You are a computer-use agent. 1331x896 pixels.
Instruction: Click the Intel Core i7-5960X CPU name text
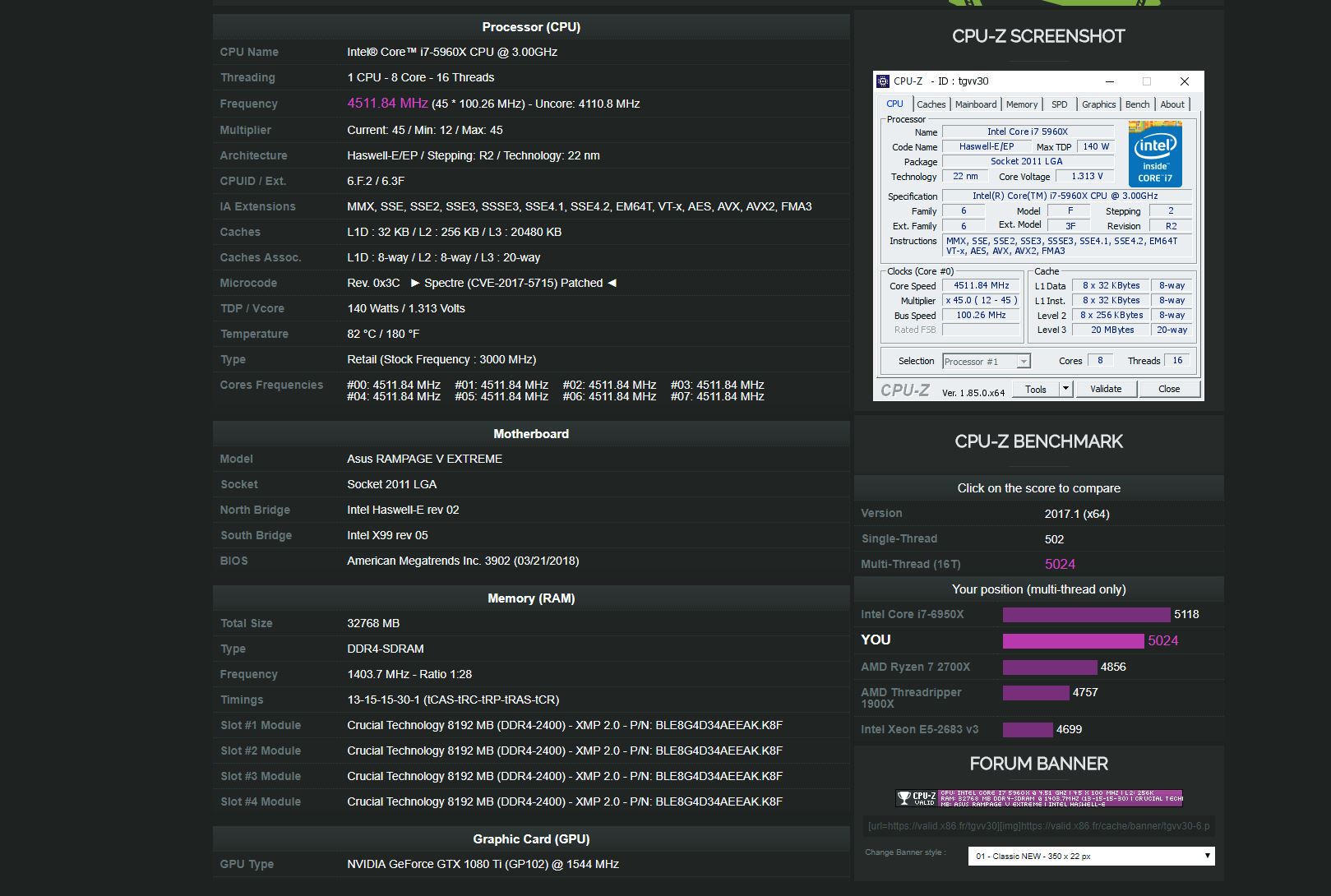pyautogui.click(x=452, y=52)
